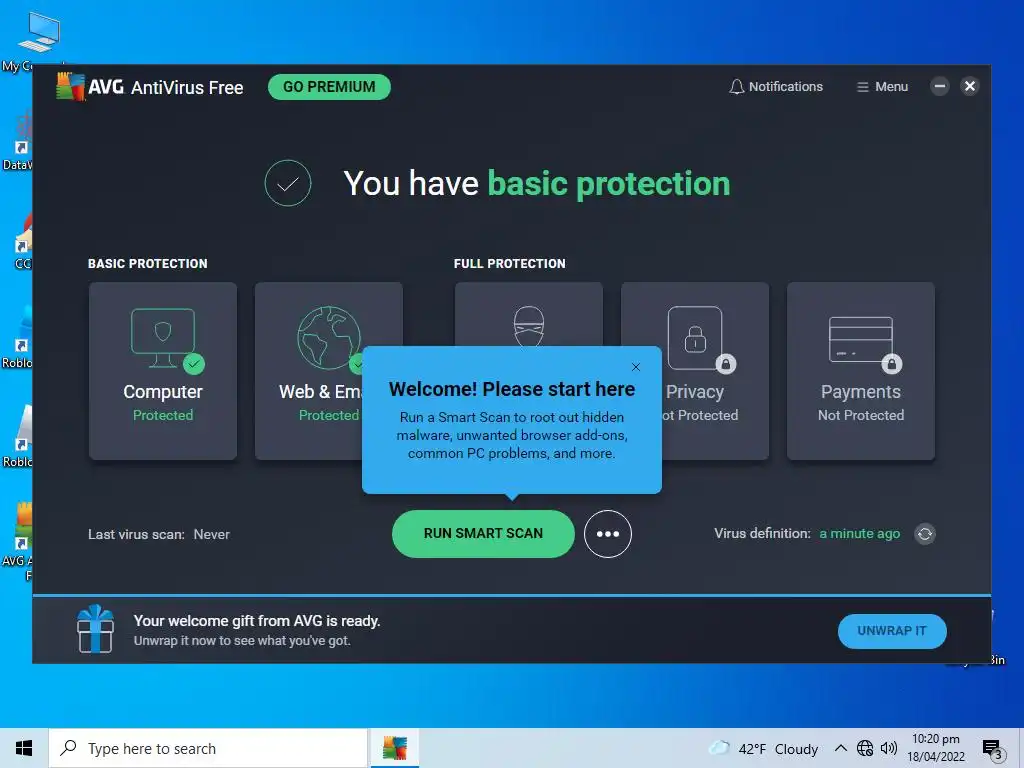Image resolution: width=1024 pixels, height=768 pixels.
Task: Click the UNWRAP IT button
Action: [x=892, y=631]
